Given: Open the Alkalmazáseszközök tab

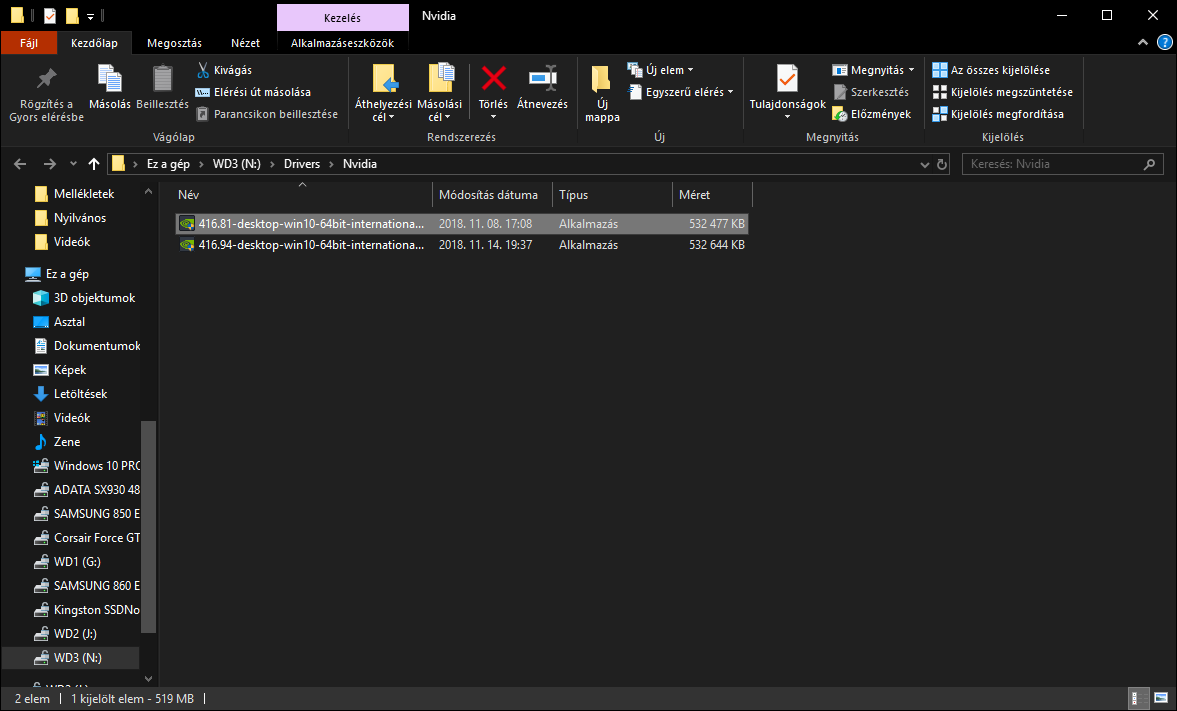Looking at the screenshot, I should click(342, 43).
